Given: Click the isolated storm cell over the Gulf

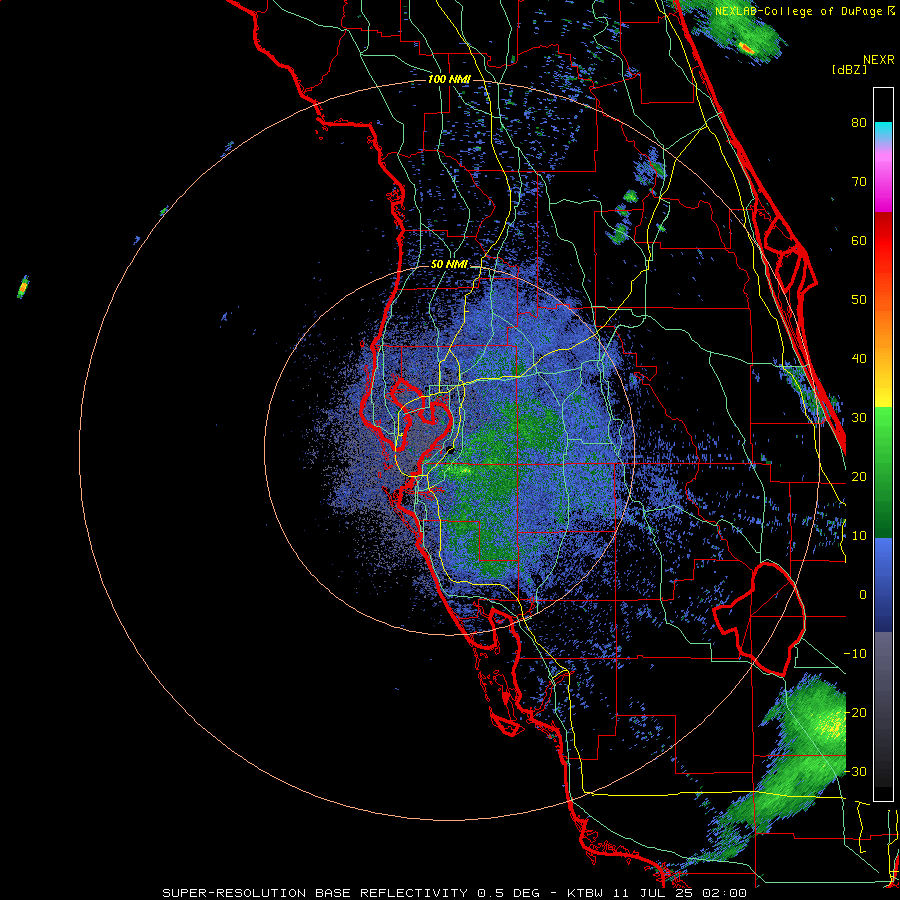Looking at the screenshot, I should tap(23, 287).
